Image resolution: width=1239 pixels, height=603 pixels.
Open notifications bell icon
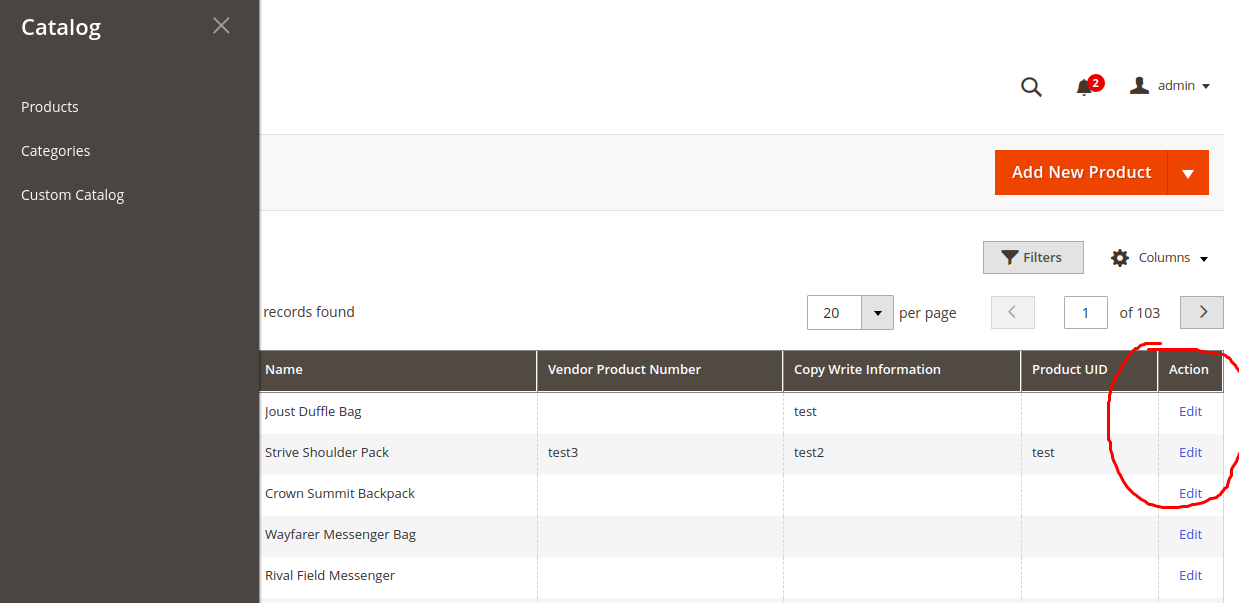pyautogui.click(x=1084, y=87)
